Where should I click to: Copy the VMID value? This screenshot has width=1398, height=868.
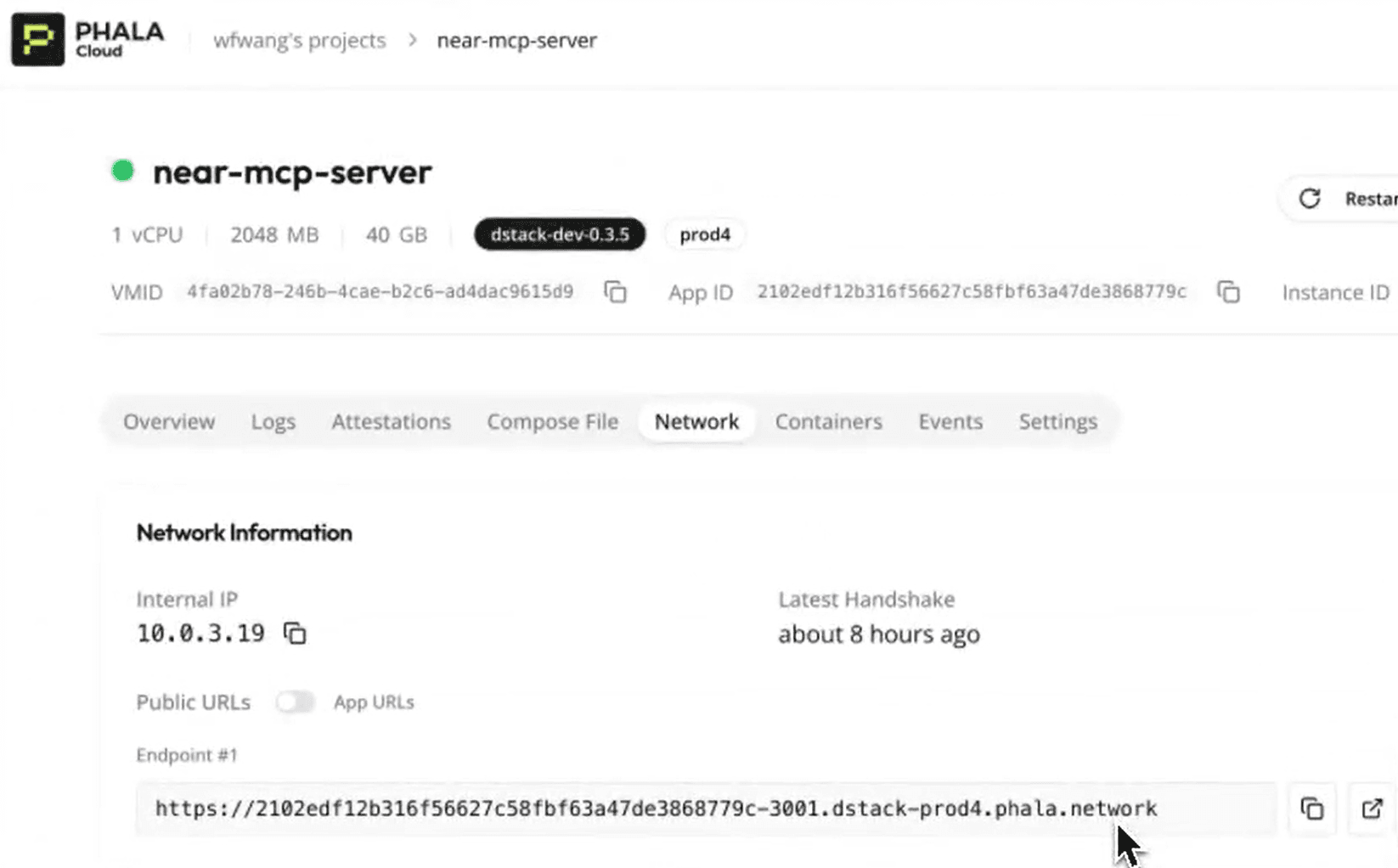point(615,292)
